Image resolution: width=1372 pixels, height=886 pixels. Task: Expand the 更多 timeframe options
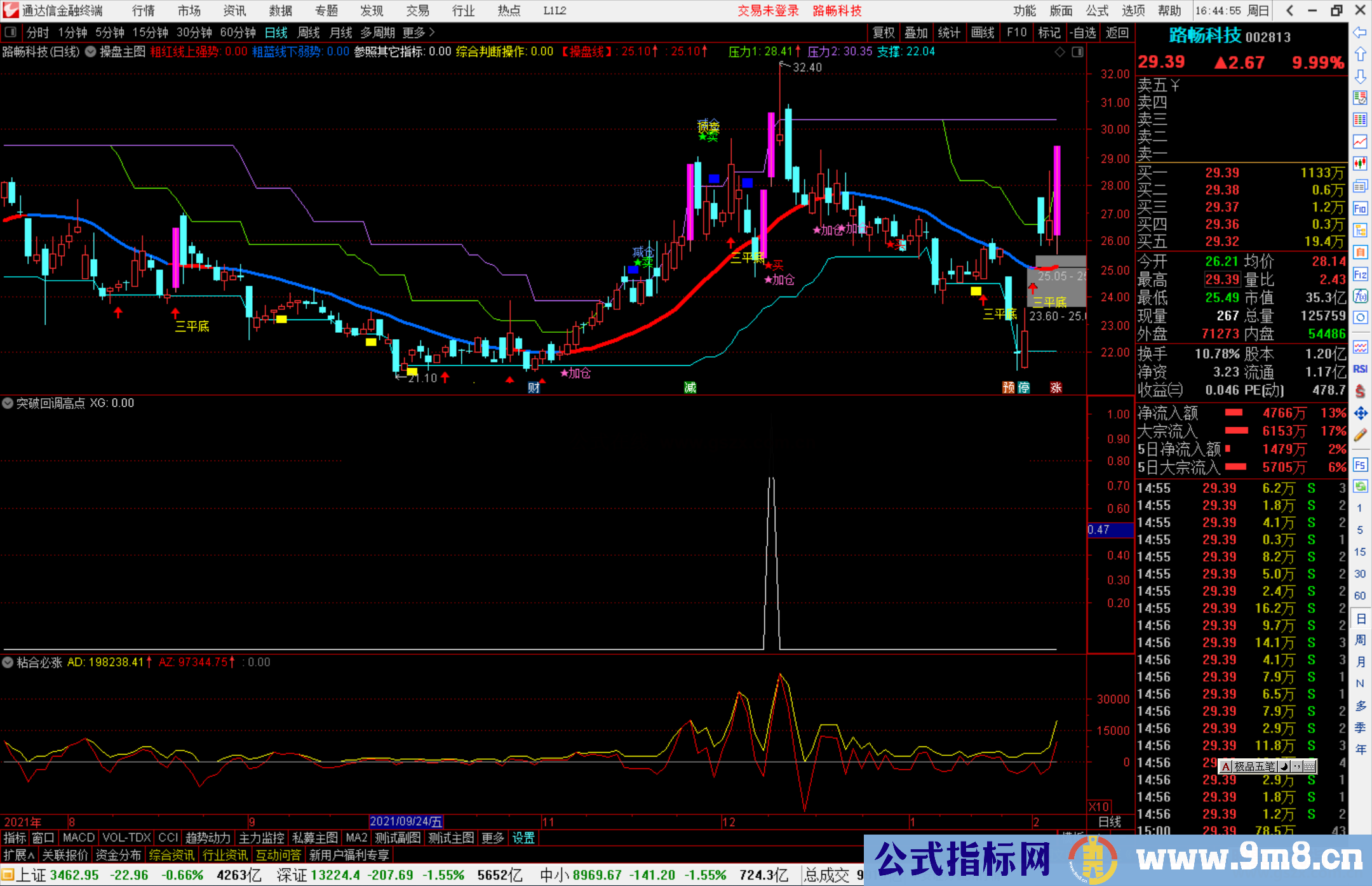click(x=418, y=32)
